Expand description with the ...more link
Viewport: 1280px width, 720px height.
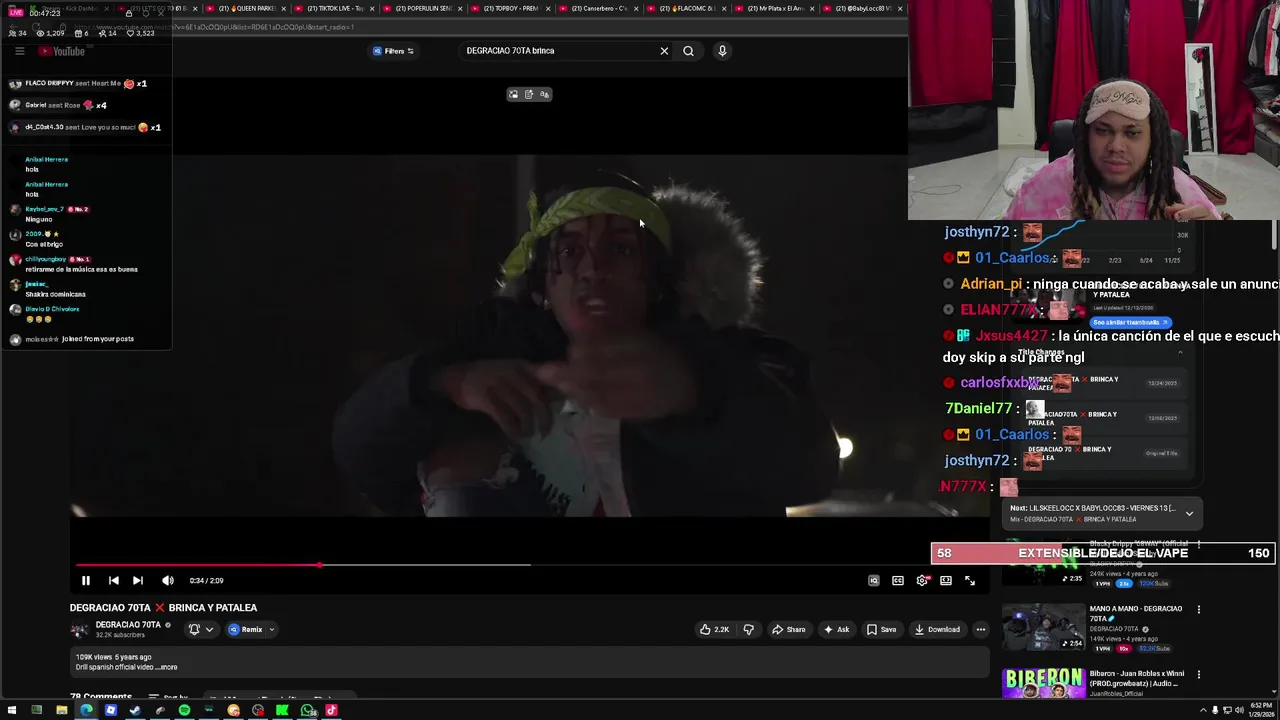167,667
